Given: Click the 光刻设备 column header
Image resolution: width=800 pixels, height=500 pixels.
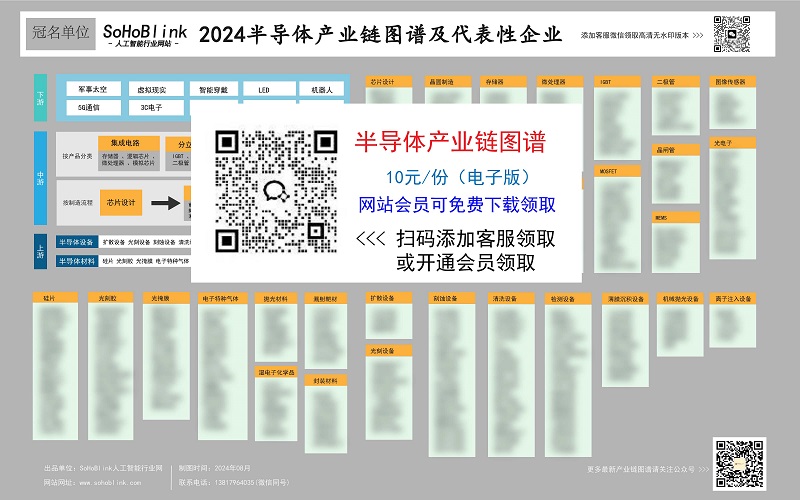Looking at the screenshot, I should (x=389, y=351).
